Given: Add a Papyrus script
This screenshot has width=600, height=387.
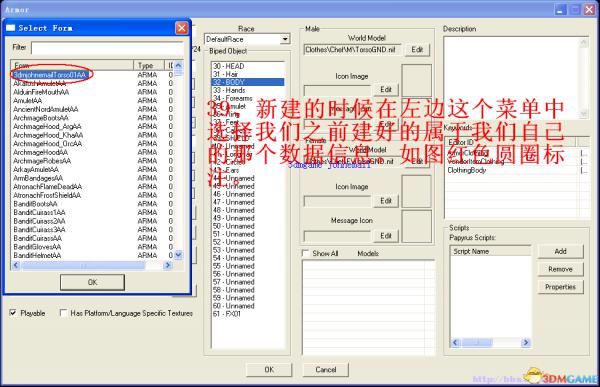Looking at the screenshot, I should (x=561, y=251).
